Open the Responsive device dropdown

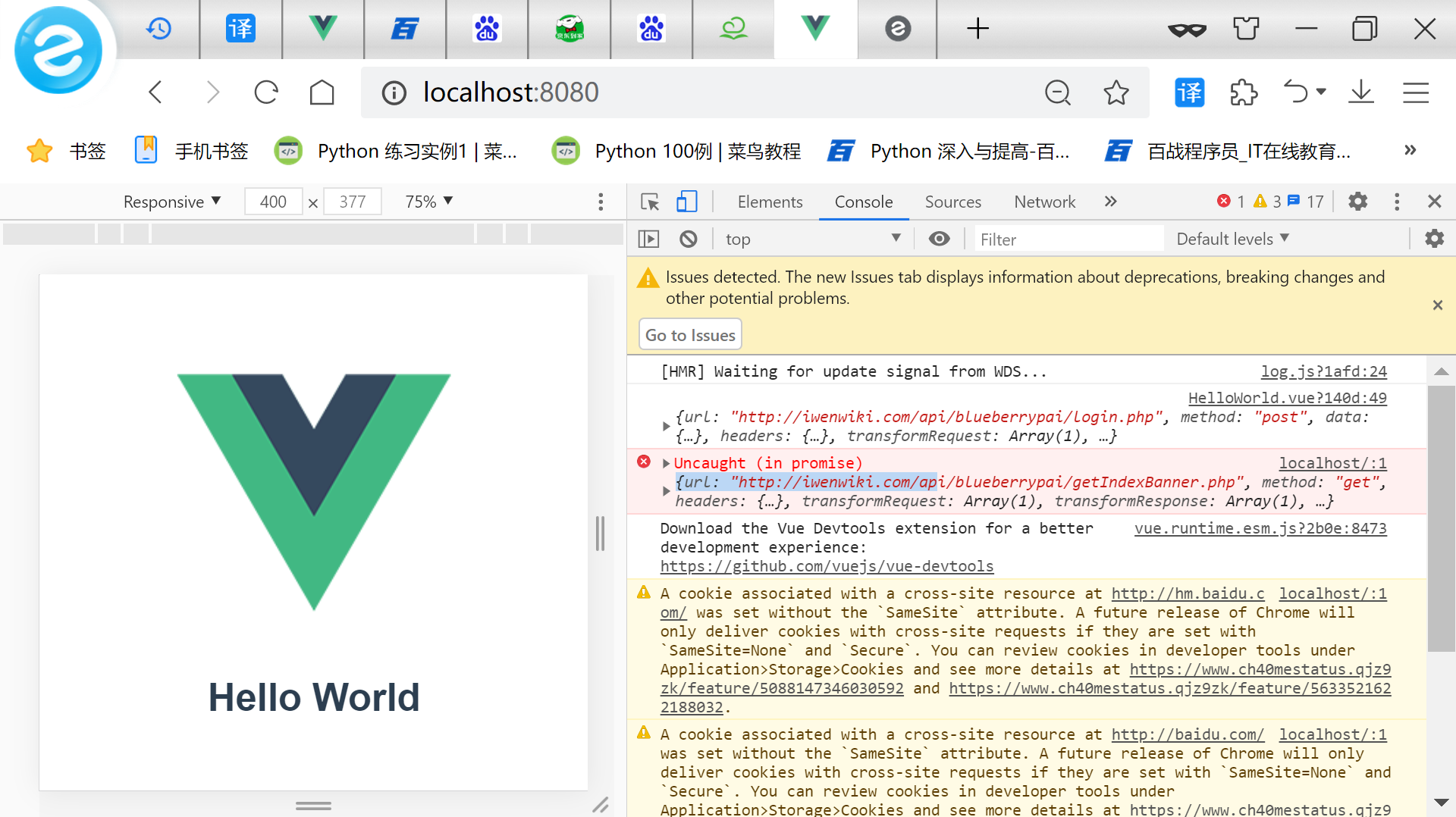[171, 202]
